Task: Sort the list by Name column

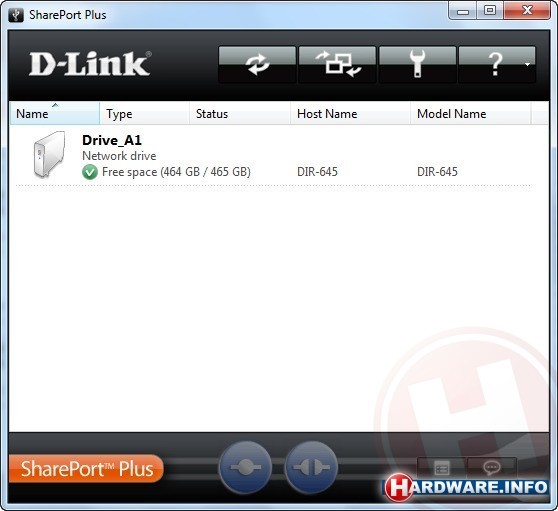Action: pyautogui.click(x=54, y=114)
